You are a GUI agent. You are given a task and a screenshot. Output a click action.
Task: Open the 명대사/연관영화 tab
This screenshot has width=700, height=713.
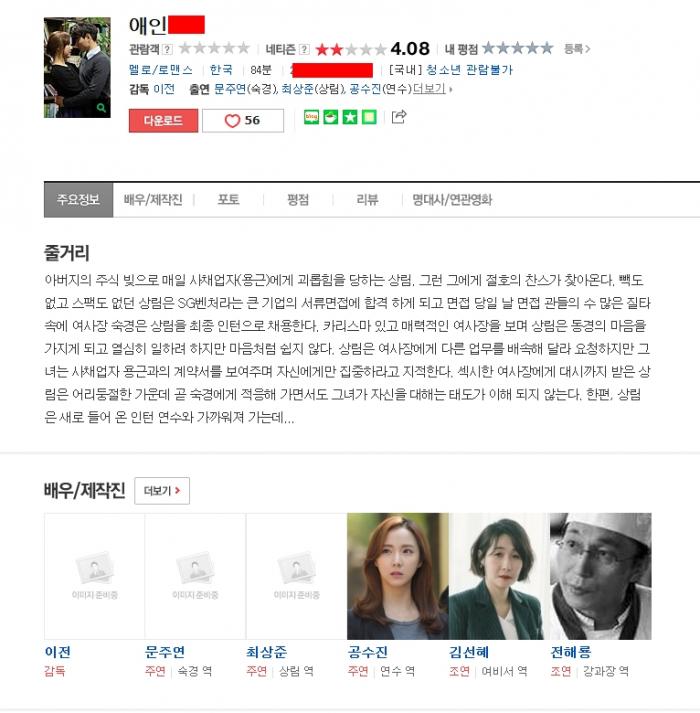452,200
